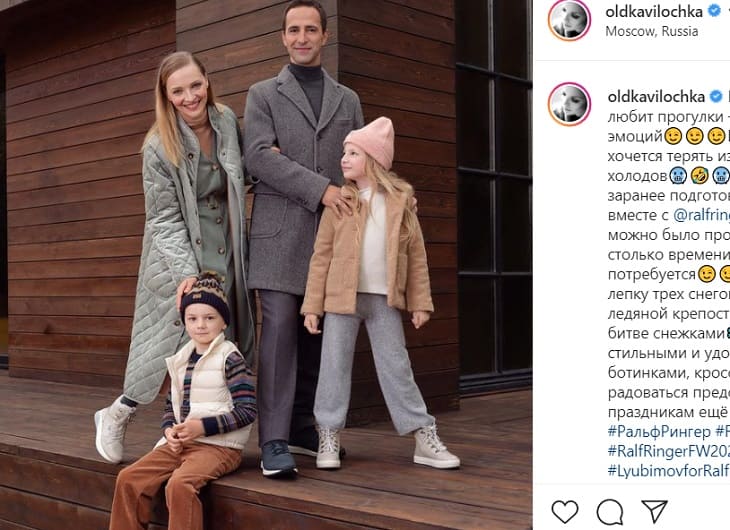Click the woman in quilted coat
The width and height of the screenshot is (730, 530).
182,242
